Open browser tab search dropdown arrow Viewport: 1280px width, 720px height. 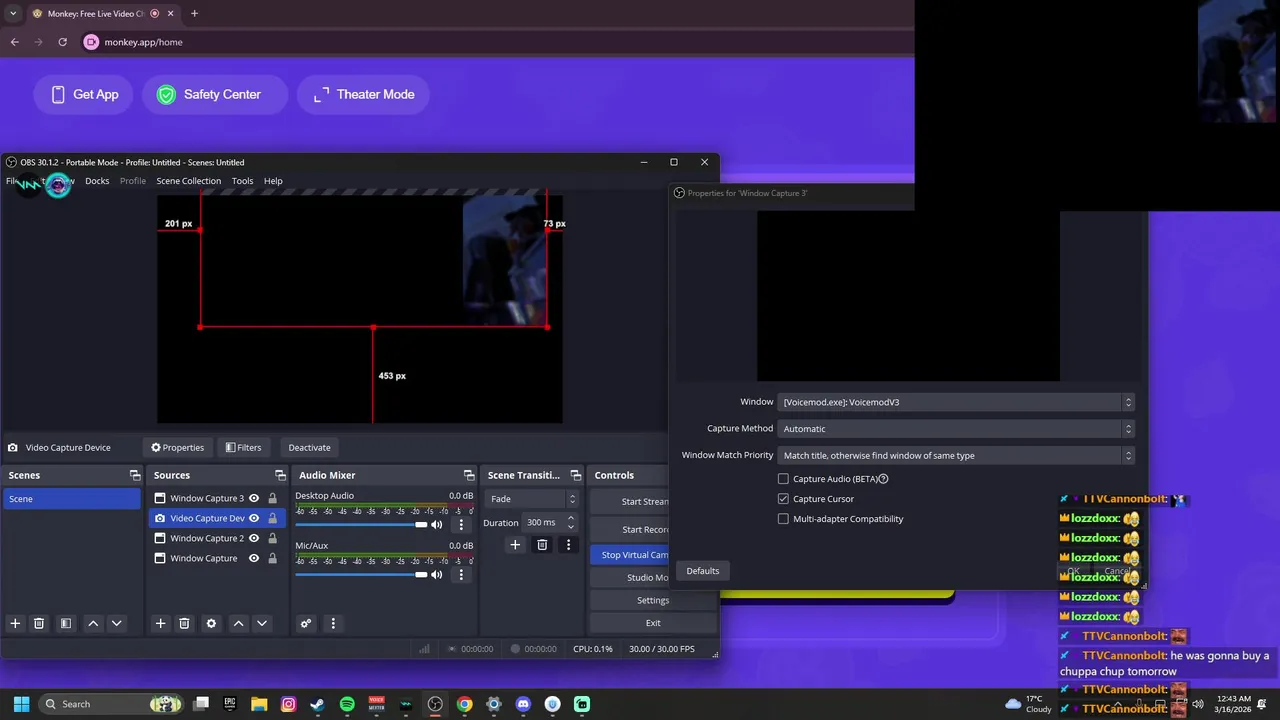12,13
